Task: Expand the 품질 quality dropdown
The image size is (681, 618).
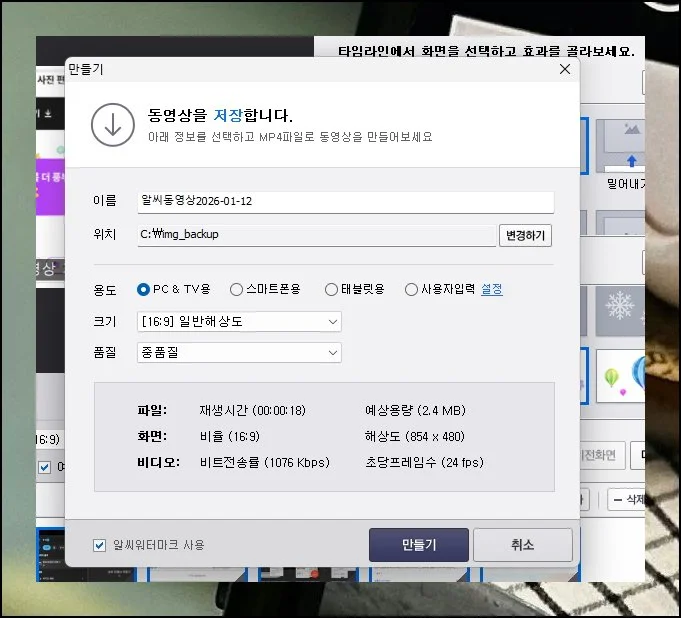Action: click(239, 353)
